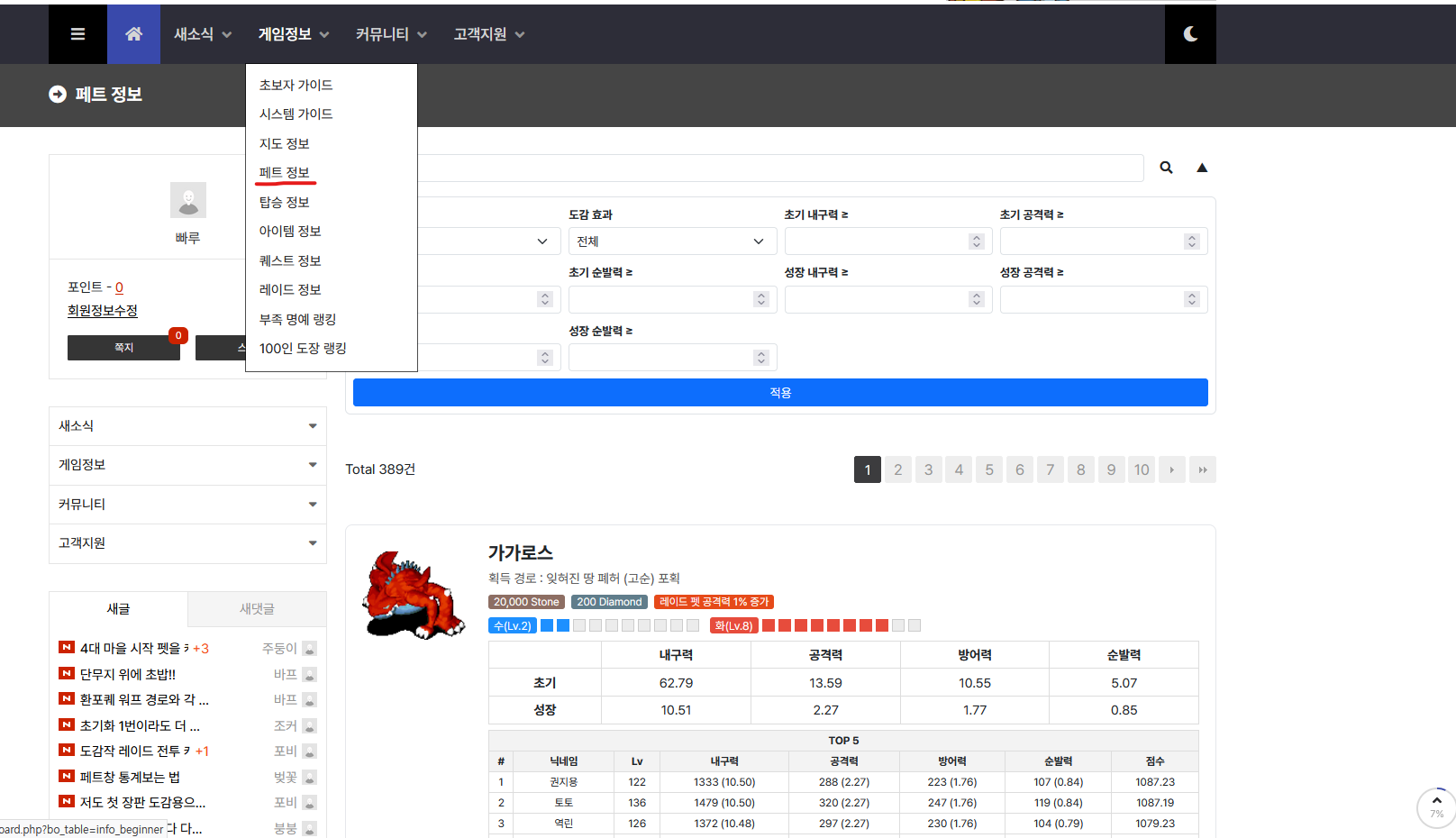
Task: Open the hamburger menu
Action: pyautogui.click(x=77, y=33)
